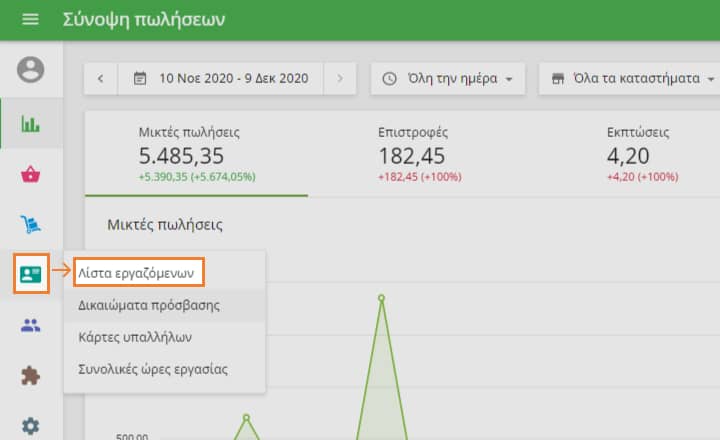The image size is (720, 440).
Task: Expand the Όλα τα καταστήματα dropdown
Action: pos(630,79)
